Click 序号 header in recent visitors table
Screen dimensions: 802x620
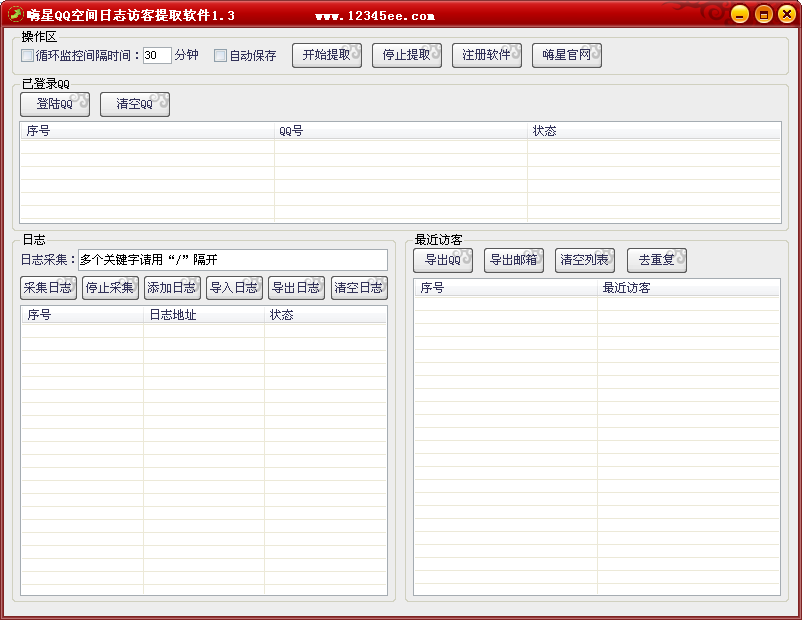(506, 288)
